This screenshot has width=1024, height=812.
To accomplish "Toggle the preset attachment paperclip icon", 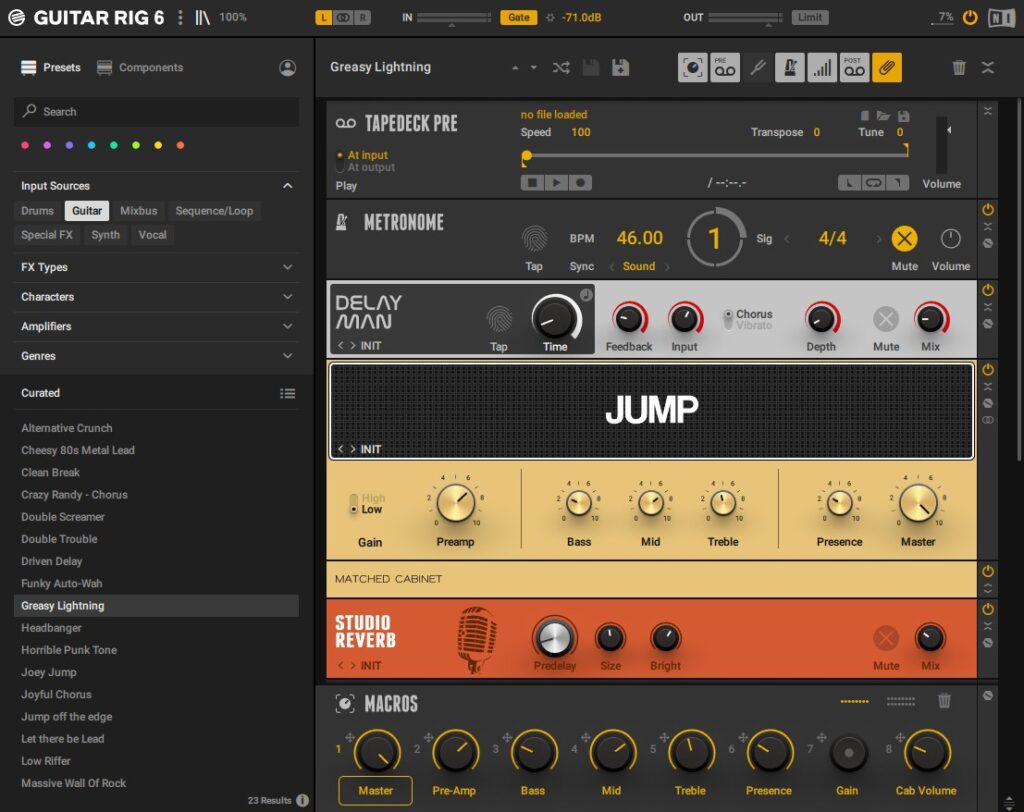I will [x=886, y=67].
